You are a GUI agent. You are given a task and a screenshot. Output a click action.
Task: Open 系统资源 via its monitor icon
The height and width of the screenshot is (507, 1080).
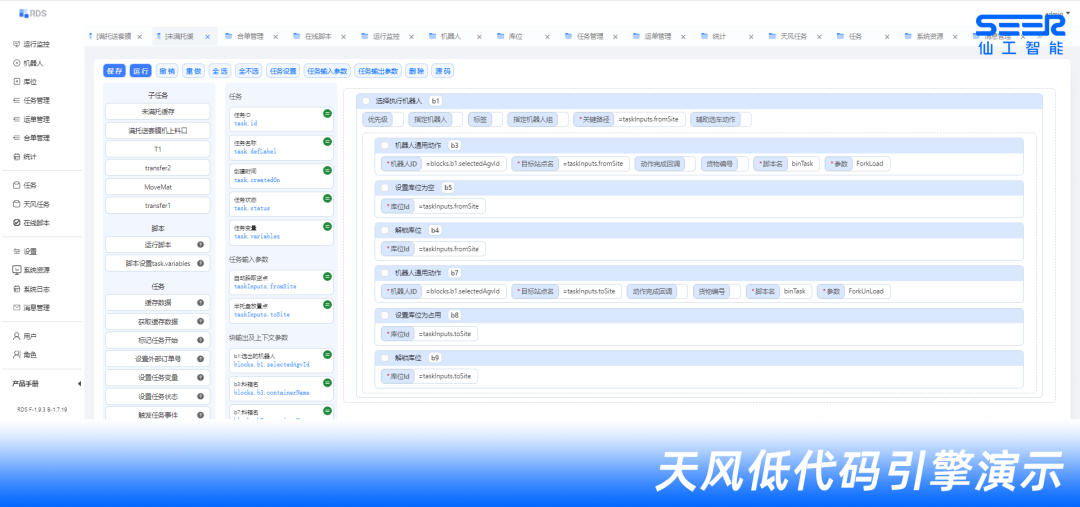(x=16, y=270)
